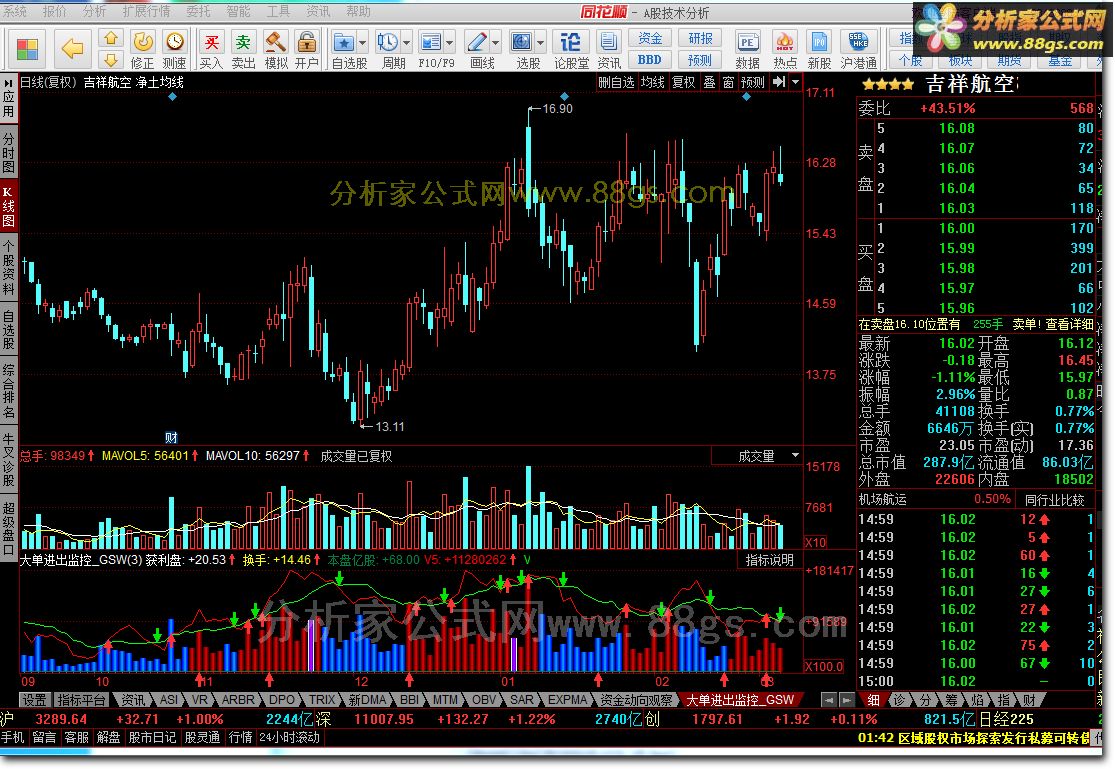The image size is (1115, 769).
Task: Open 指标说明 indicator description
Action: point(769,561)
